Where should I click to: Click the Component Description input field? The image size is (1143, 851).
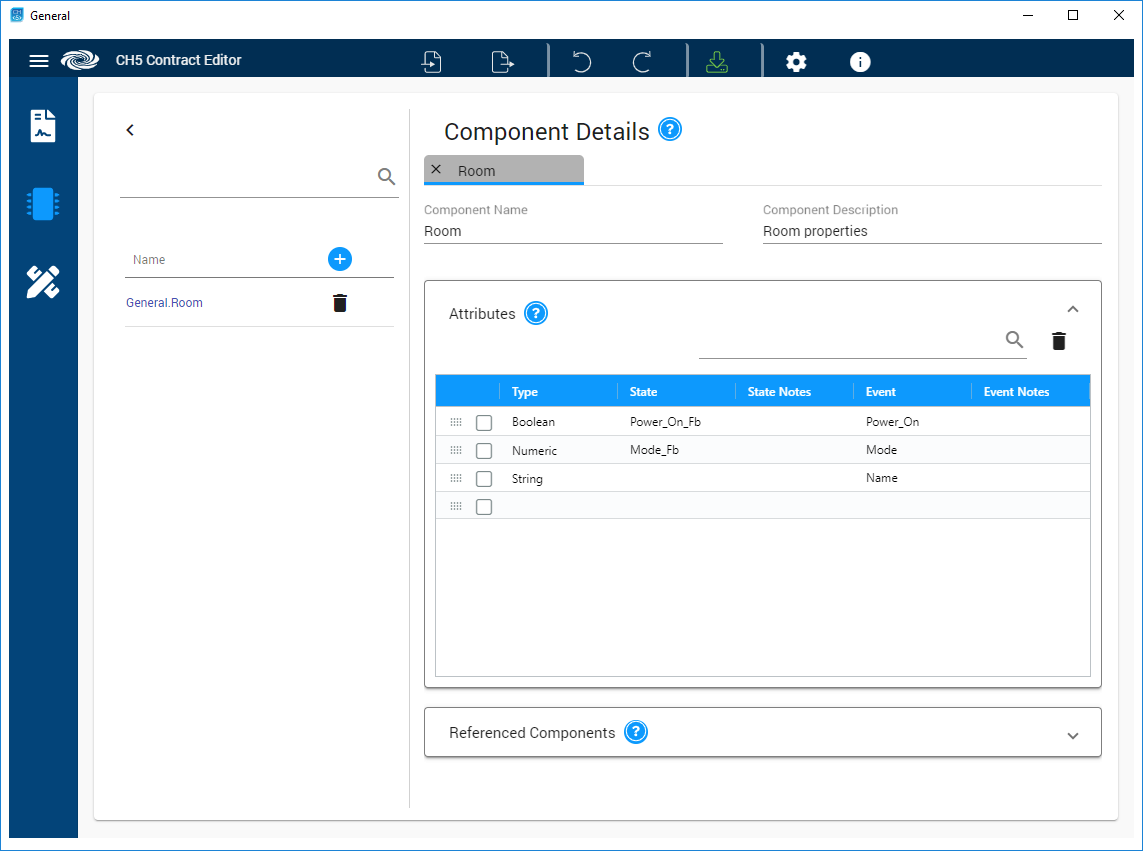click(931, 231)
